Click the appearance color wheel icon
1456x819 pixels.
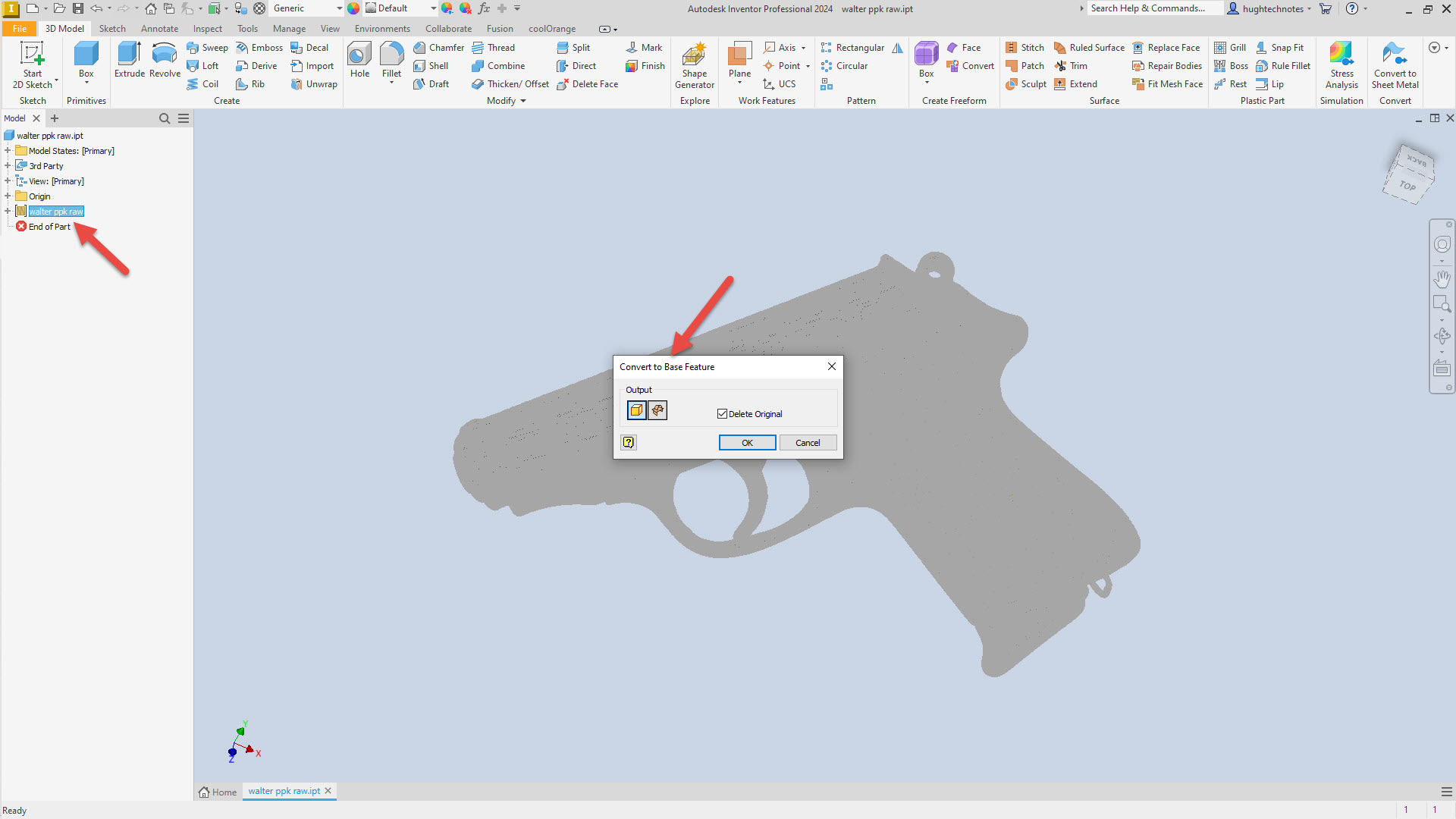tap(353, 8)
